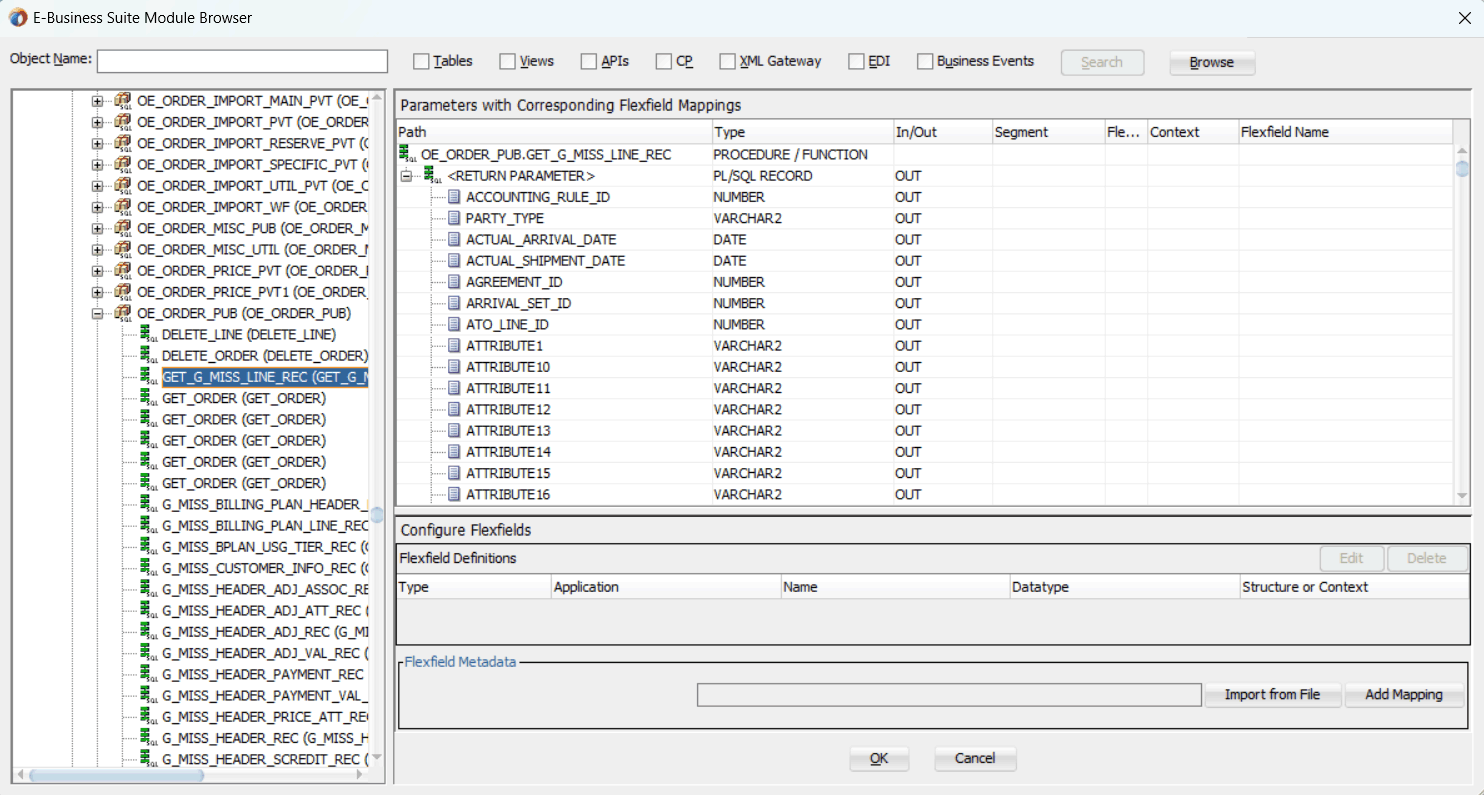The image size is (1484, 795).
Task: Expand the OE_ORDER_PRICE_PVT tree node
Action: (x=98, y=271)
